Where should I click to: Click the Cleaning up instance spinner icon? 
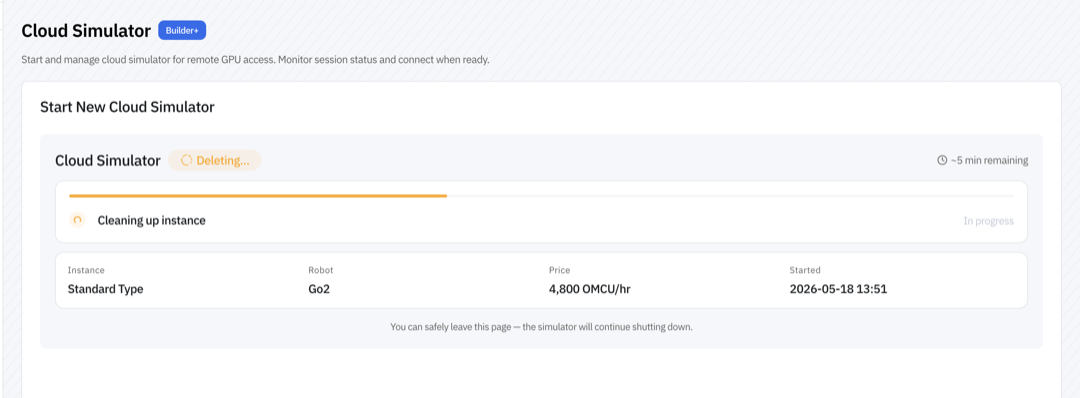[77, 220]
